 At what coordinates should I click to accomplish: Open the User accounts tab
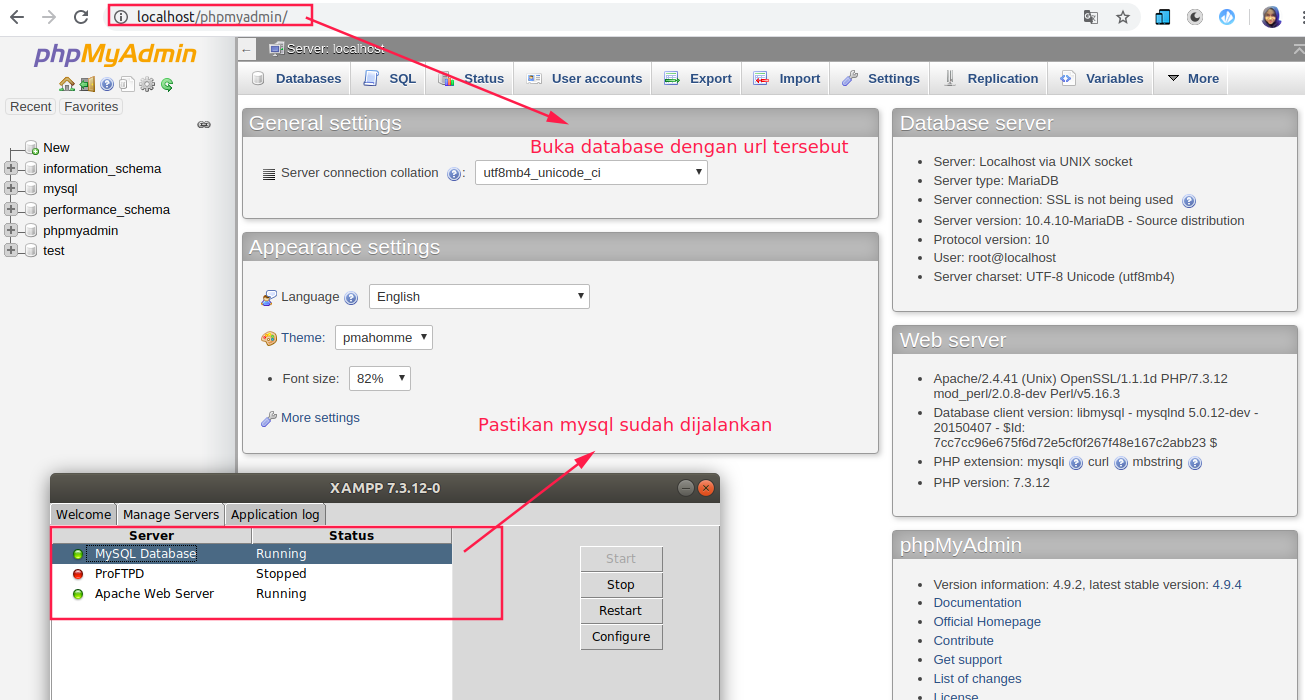(584, 78)
